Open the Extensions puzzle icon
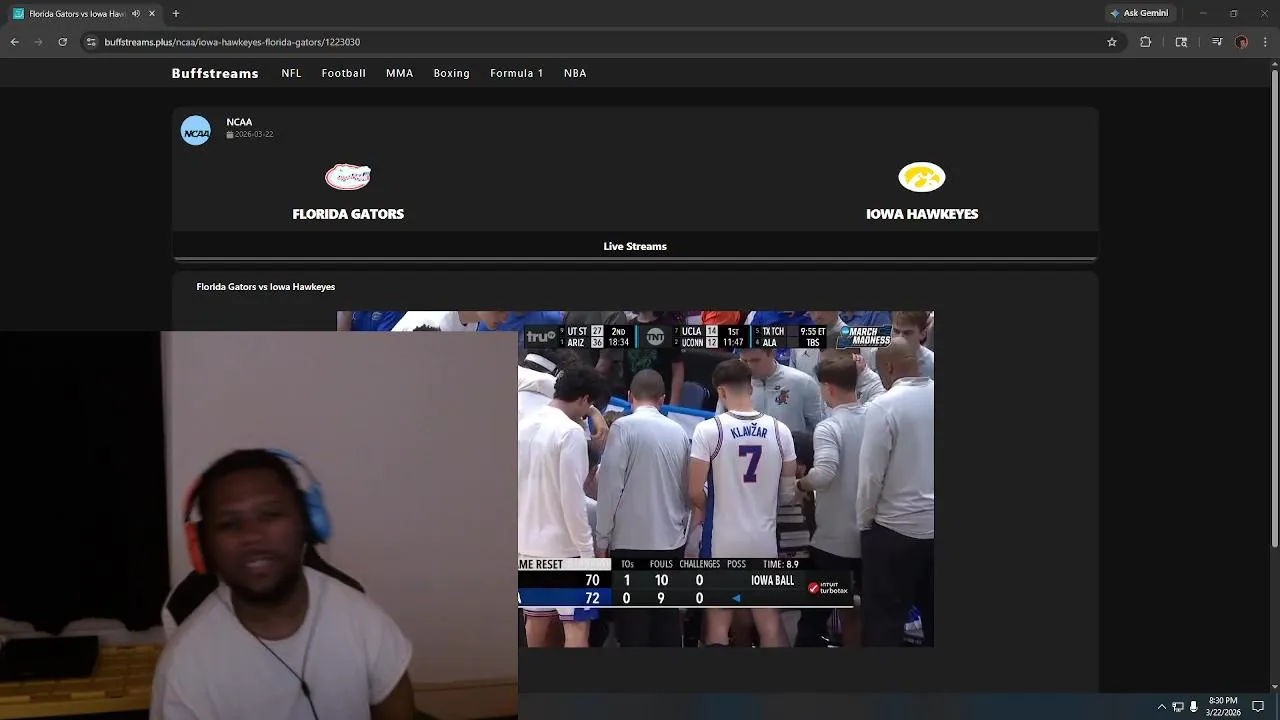This screenshot has height=720, width=1280. (1146, 42)
